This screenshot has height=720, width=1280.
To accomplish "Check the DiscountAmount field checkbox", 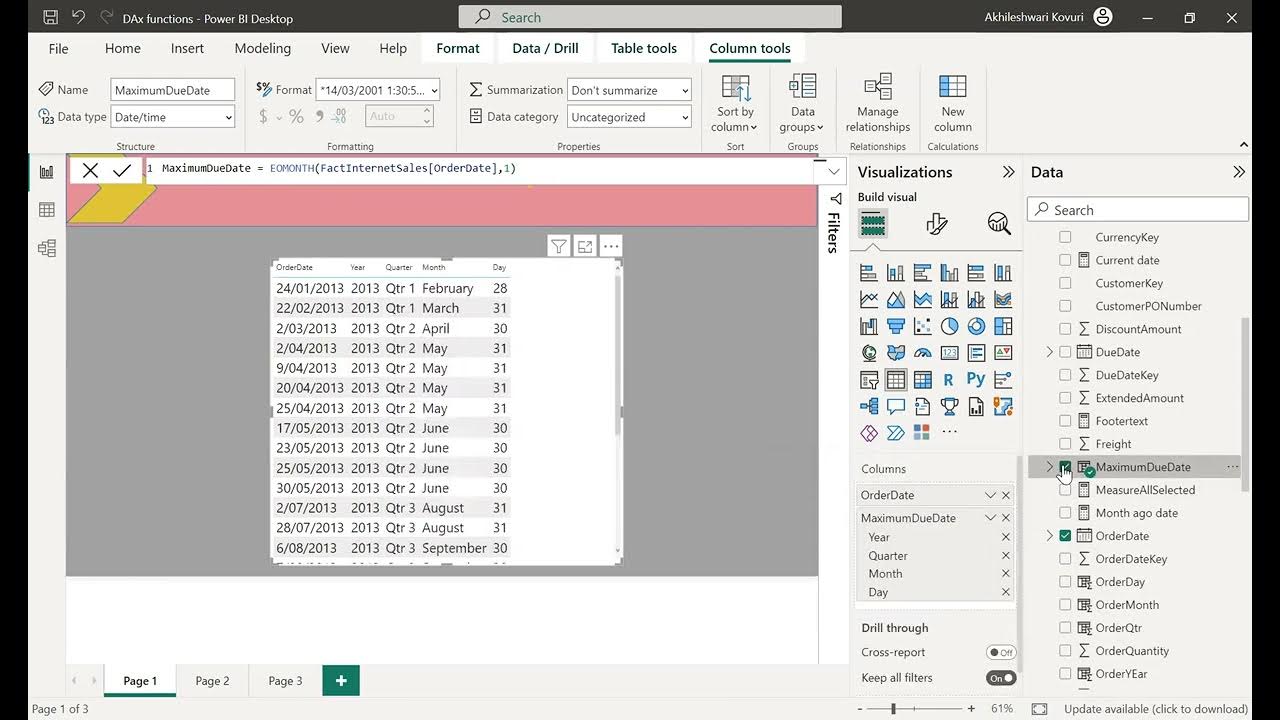I will [1065, 329].
